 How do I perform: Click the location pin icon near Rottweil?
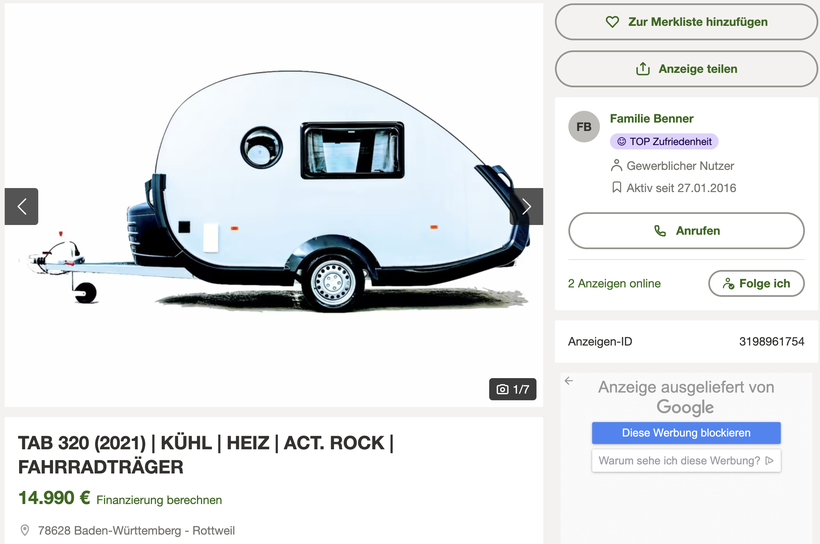coord(25,530)
